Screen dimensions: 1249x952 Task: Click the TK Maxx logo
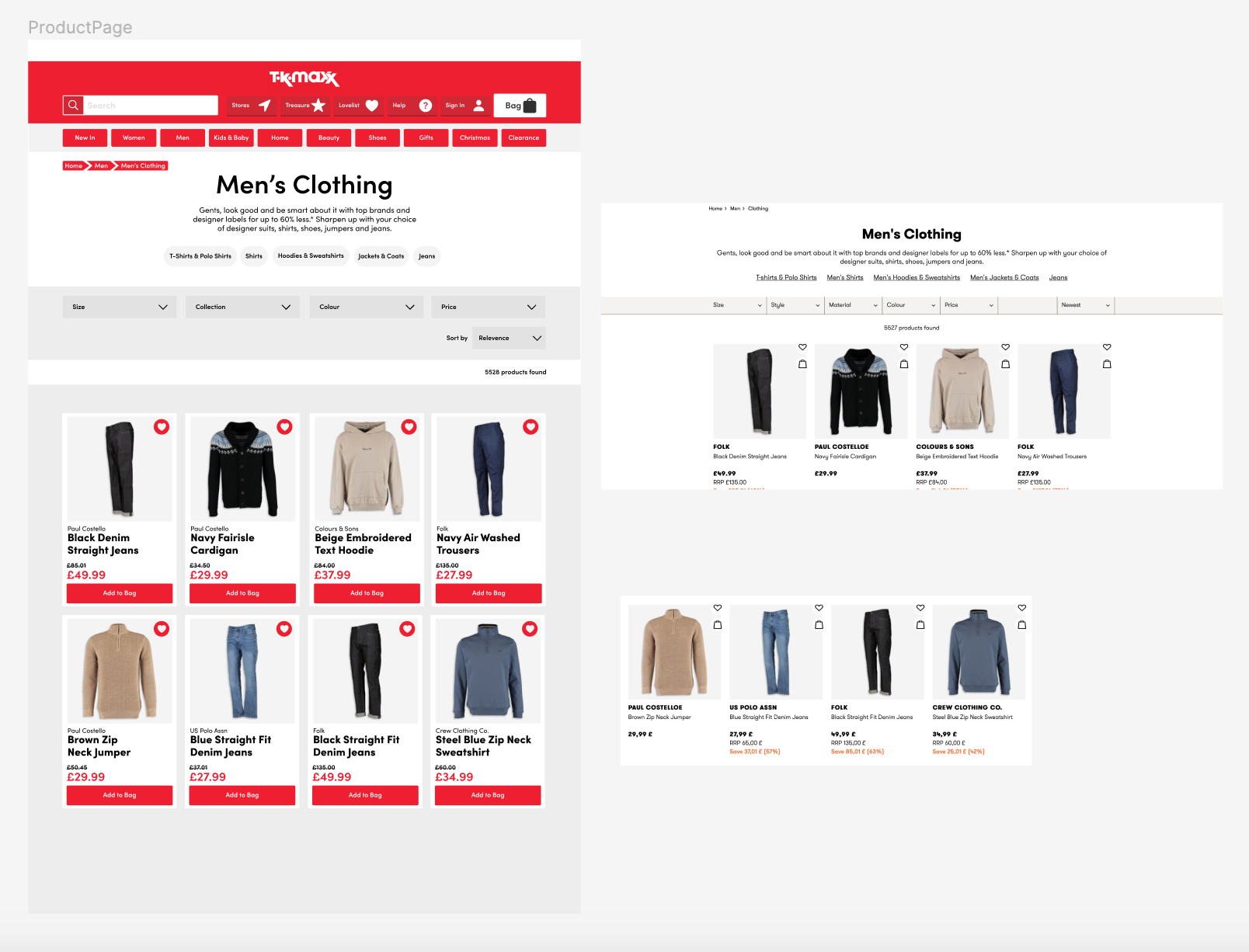(x=304, y=78)
